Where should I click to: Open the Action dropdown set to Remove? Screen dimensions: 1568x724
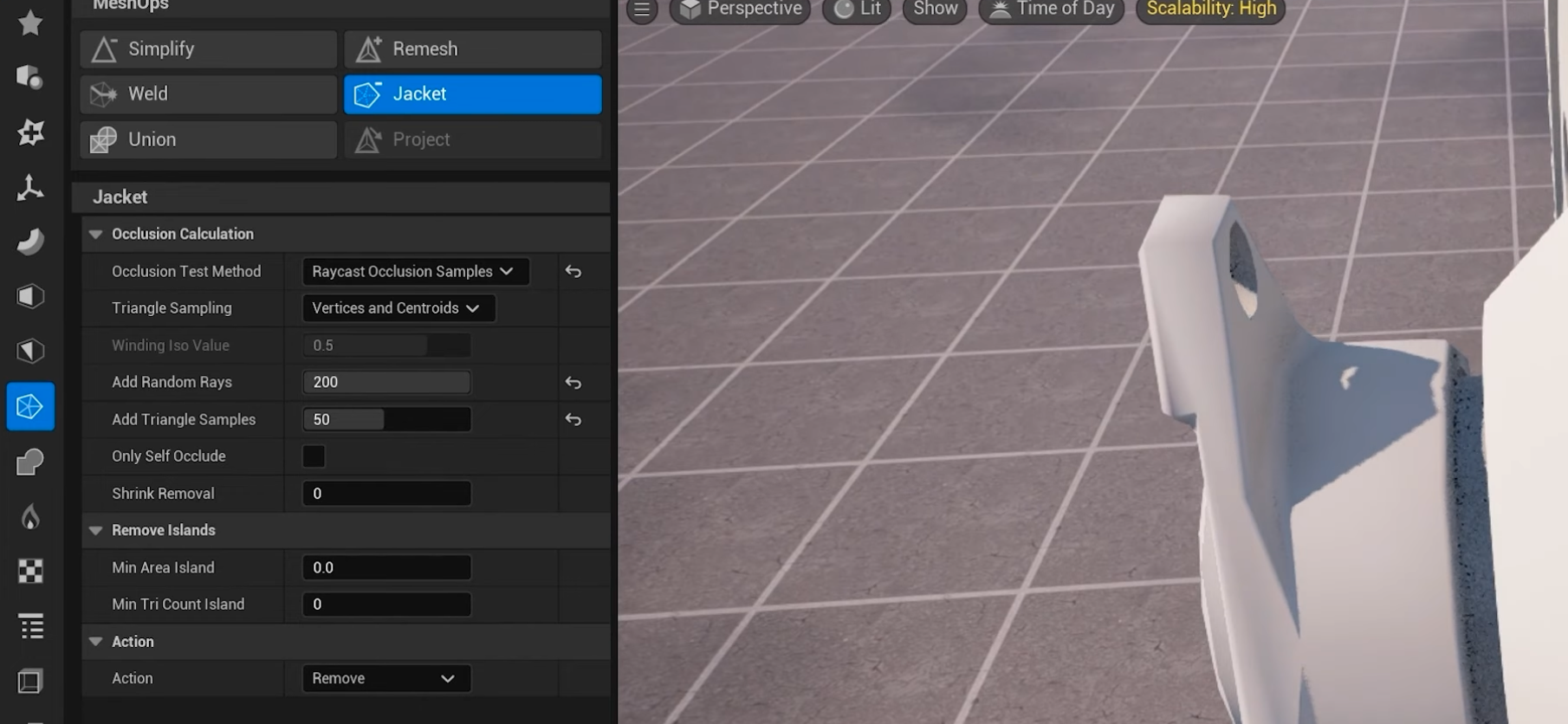point(386,679)
